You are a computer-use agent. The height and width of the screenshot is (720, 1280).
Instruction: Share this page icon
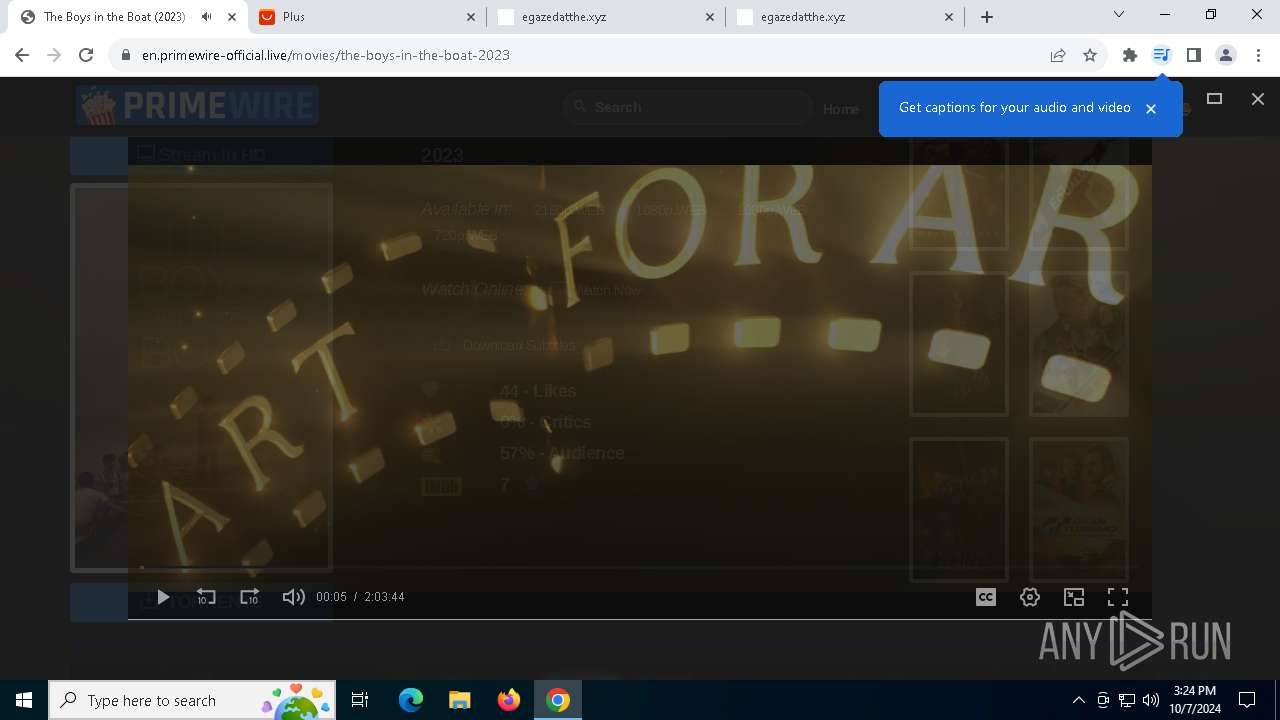tap(1058, 55)
